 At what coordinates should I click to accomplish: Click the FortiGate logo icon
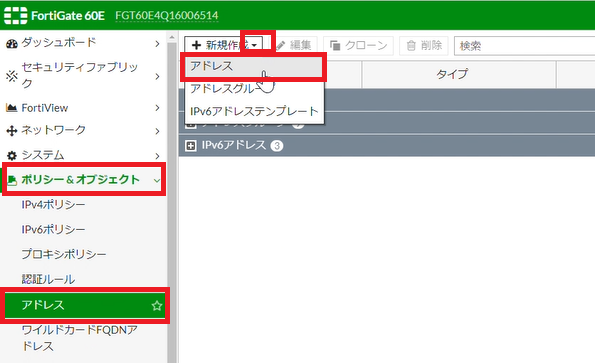click(16, 16)
